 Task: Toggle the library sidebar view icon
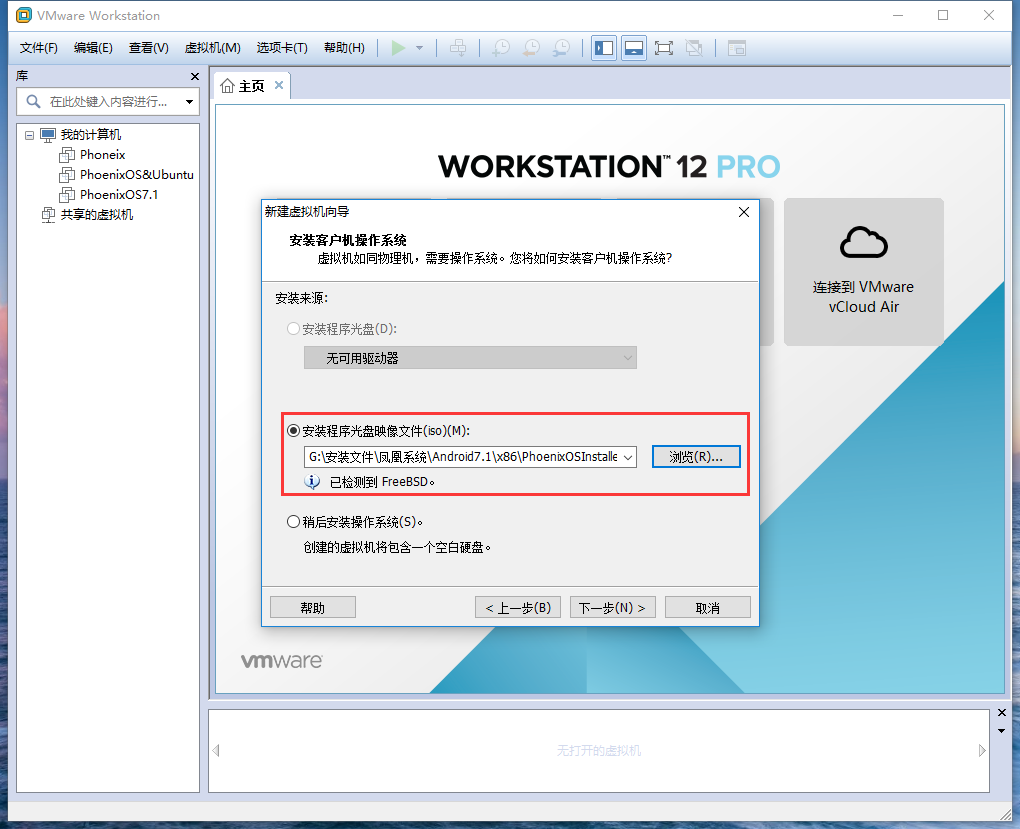[x=604, y=48]
